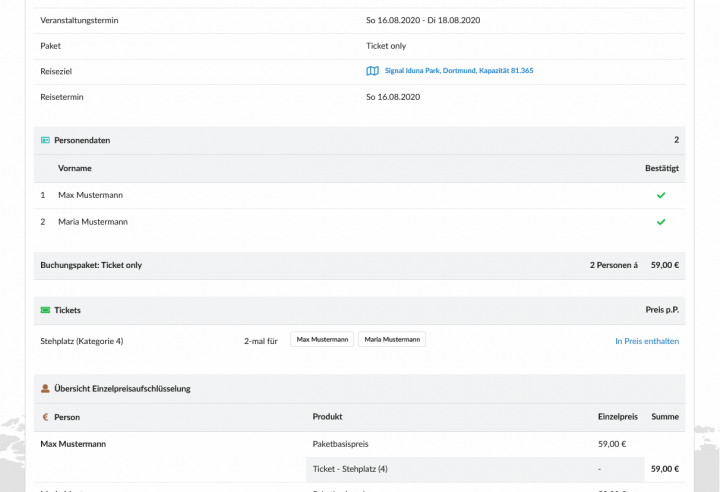Image resolution: width=720 pixels, height=492 pixels.
Task: Click the person icon beside Übersicht Einzelpreisaufschlüsselung
Action: (45, 388)
